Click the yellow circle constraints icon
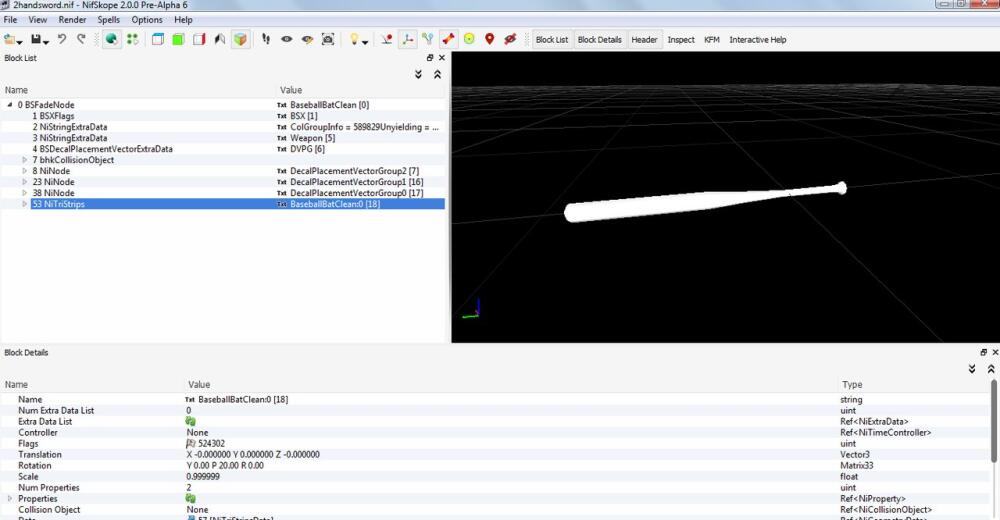Viewport: 1000px width, 520px height. click(469, 40)
